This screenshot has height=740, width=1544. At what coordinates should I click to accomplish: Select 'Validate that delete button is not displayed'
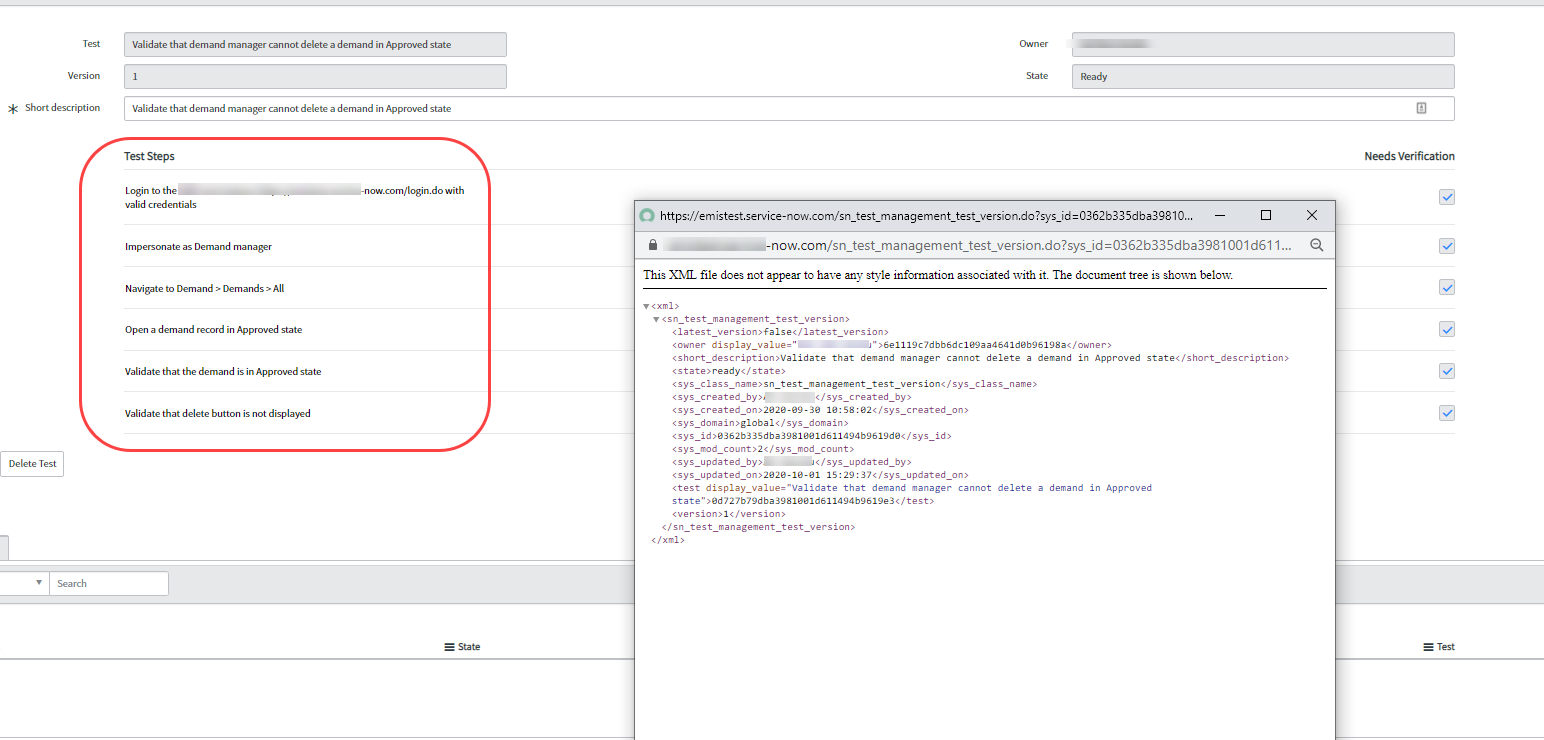pyautogui.click(x=217, y=413)
